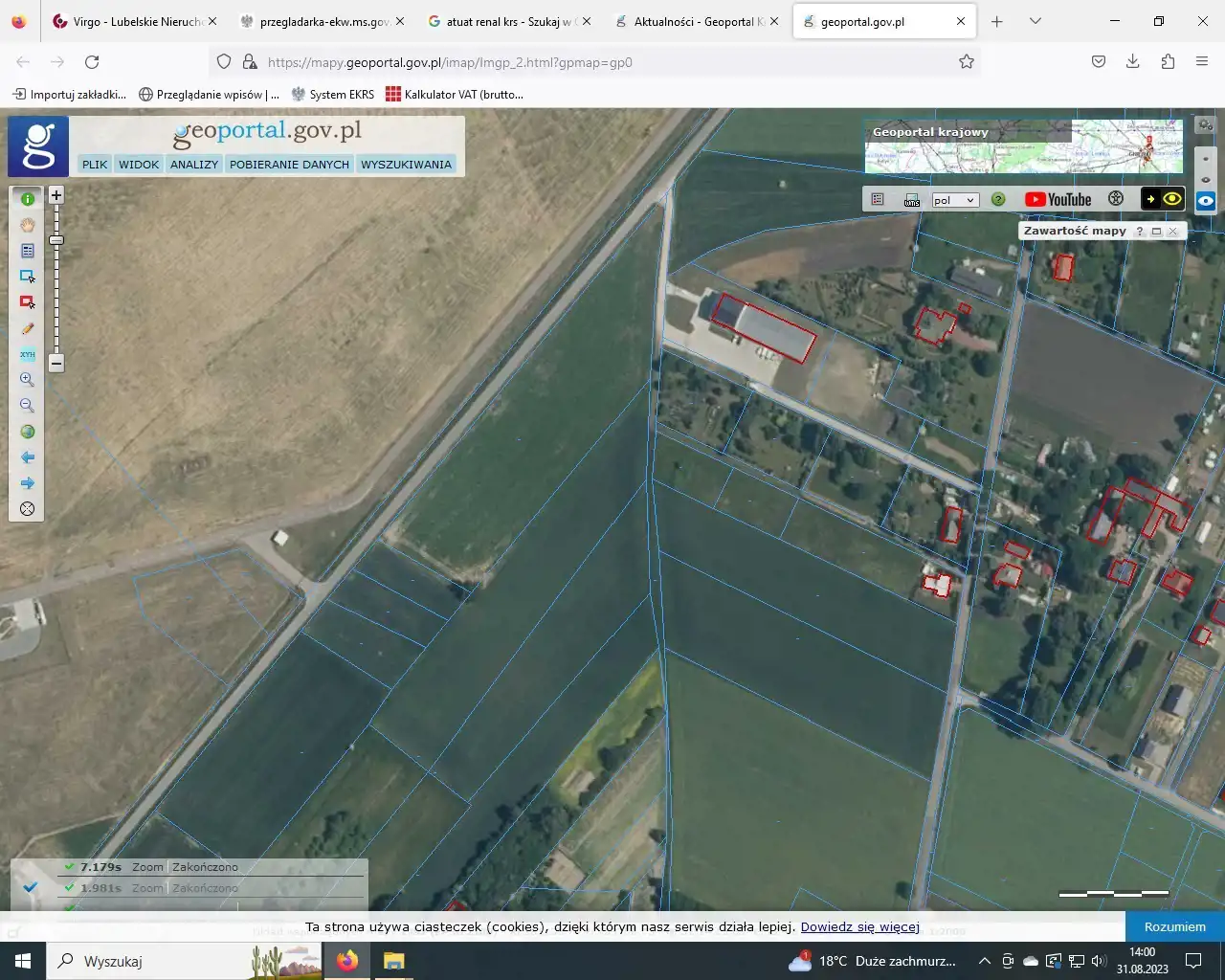Open the POBIERANIE DANYCH menu
1225x980 pixels.
(289, 165)
